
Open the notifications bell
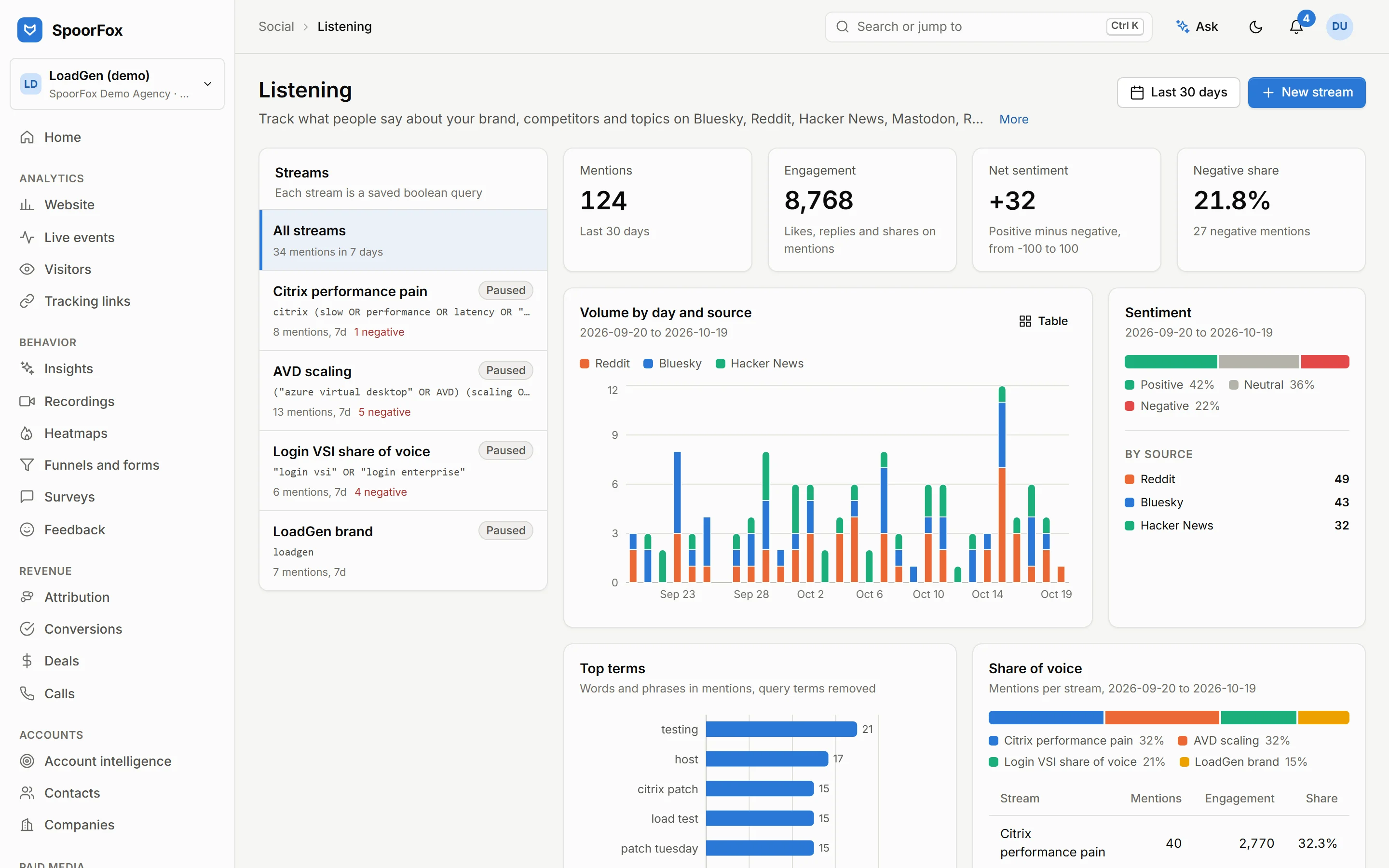pos(1296,27)
